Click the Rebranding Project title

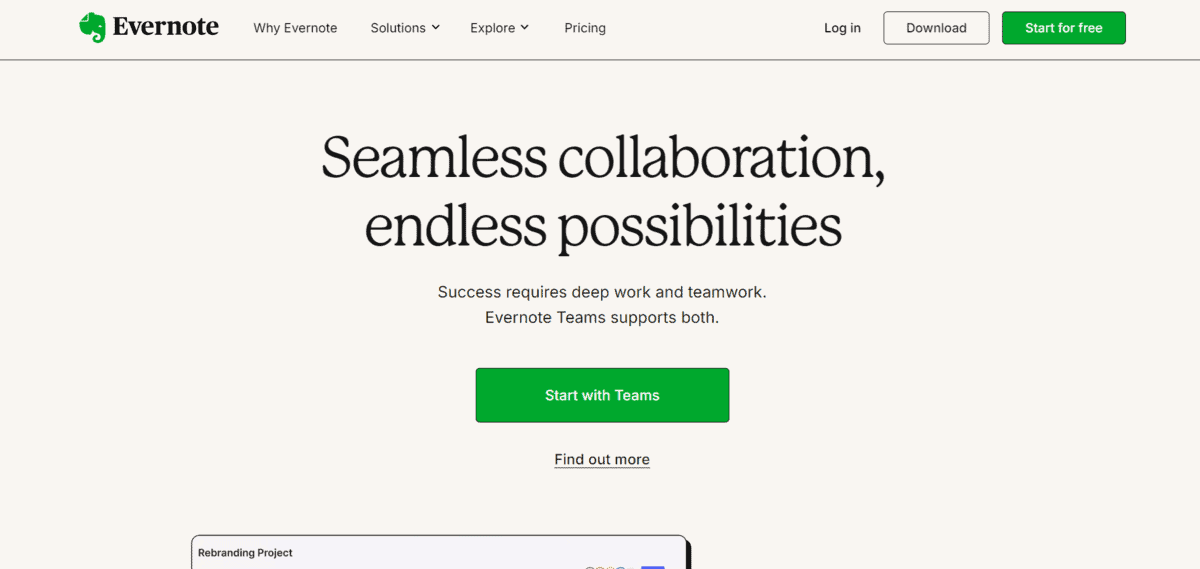point(245,553)
